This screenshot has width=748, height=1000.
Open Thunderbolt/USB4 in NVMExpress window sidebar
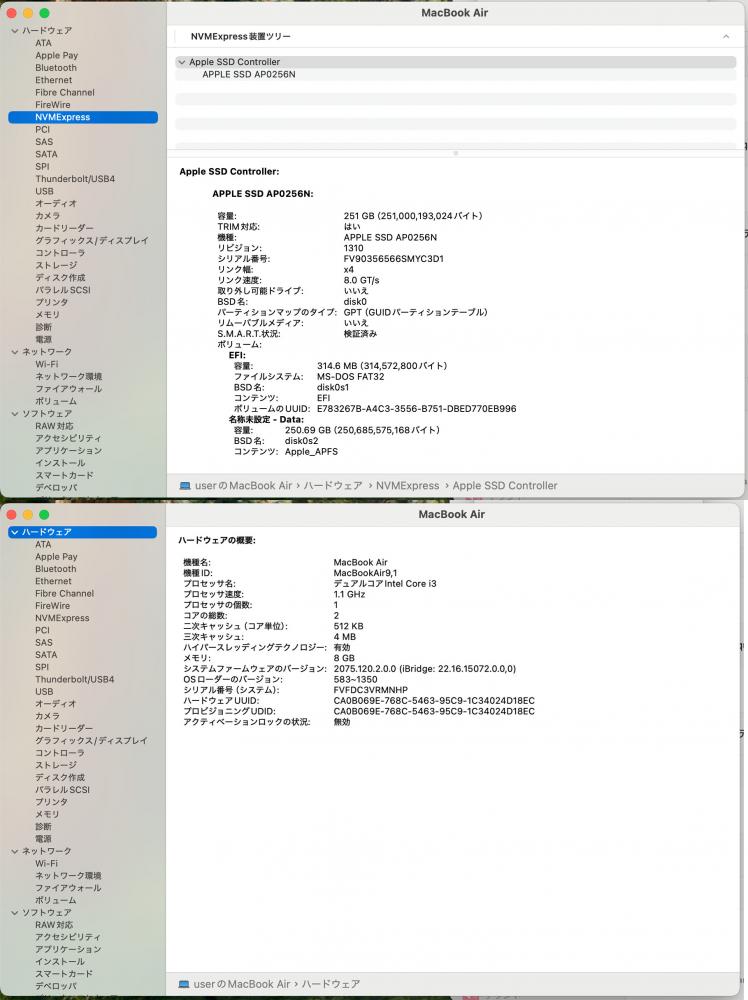75,179
